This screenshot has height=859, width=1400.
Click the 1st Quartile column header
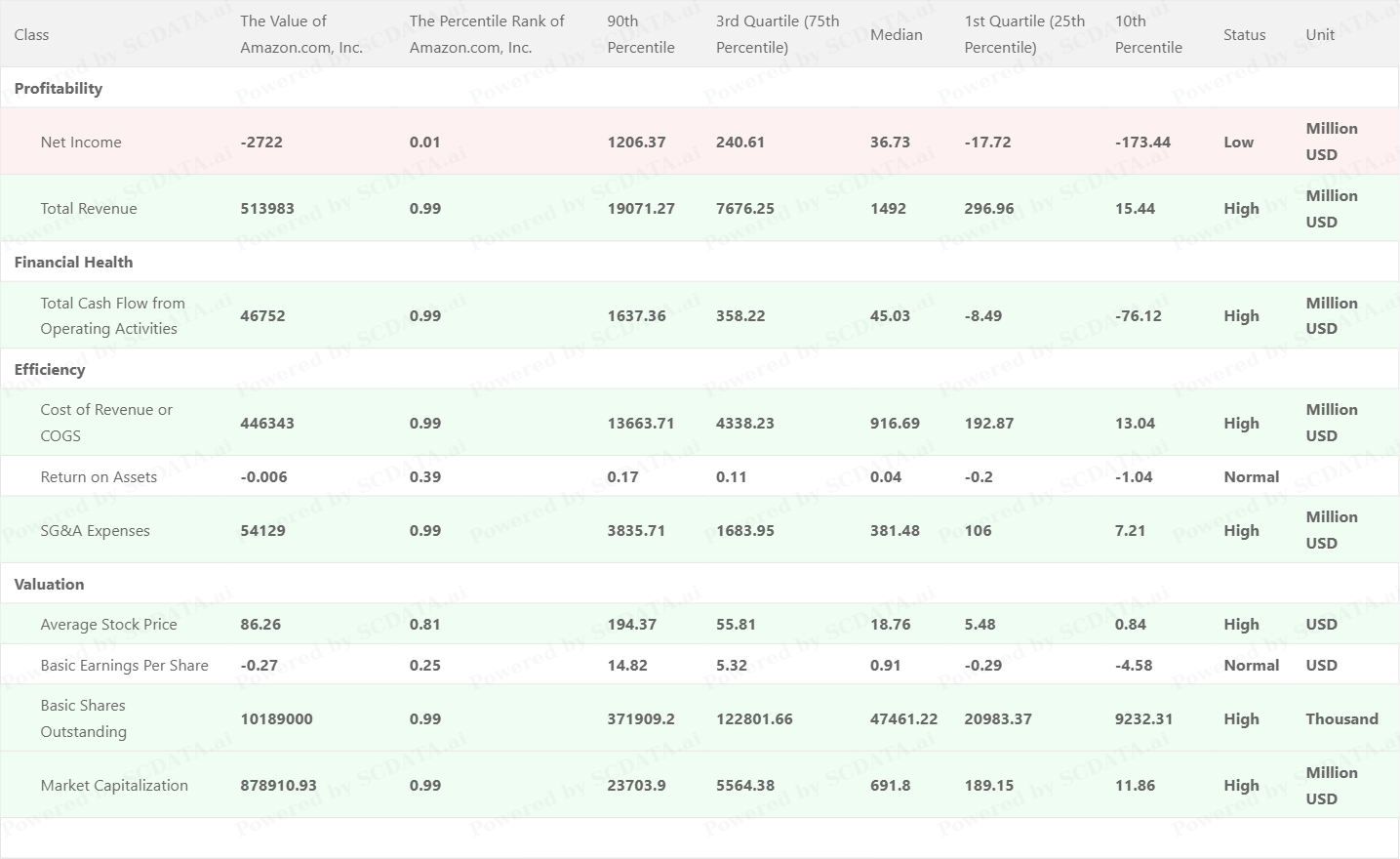point(1024,34)
